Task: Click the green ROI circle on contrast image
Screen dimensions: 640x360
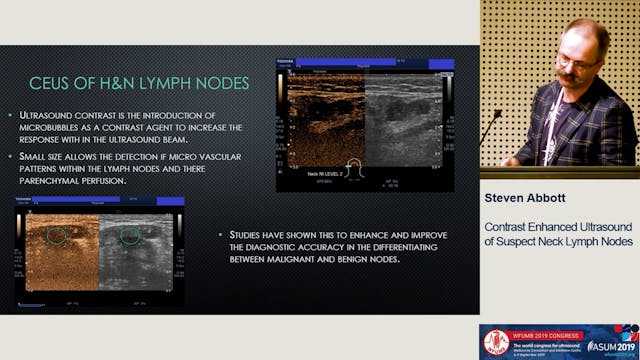Action: [x=56, y=236]
